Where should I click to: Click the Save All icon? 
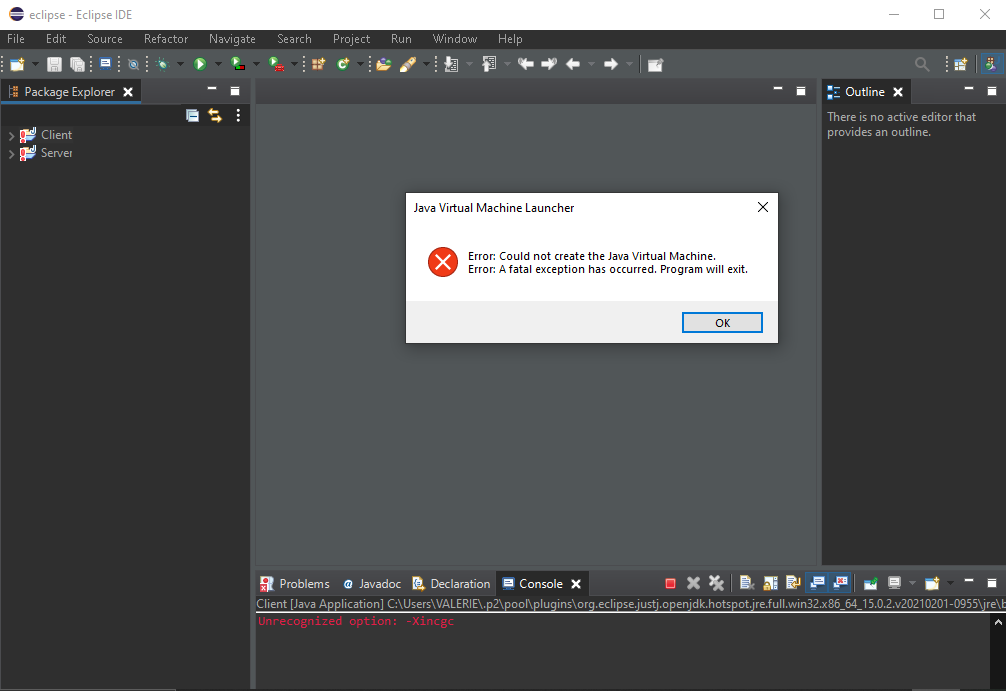pyautogui.click(x=77, y=64)
